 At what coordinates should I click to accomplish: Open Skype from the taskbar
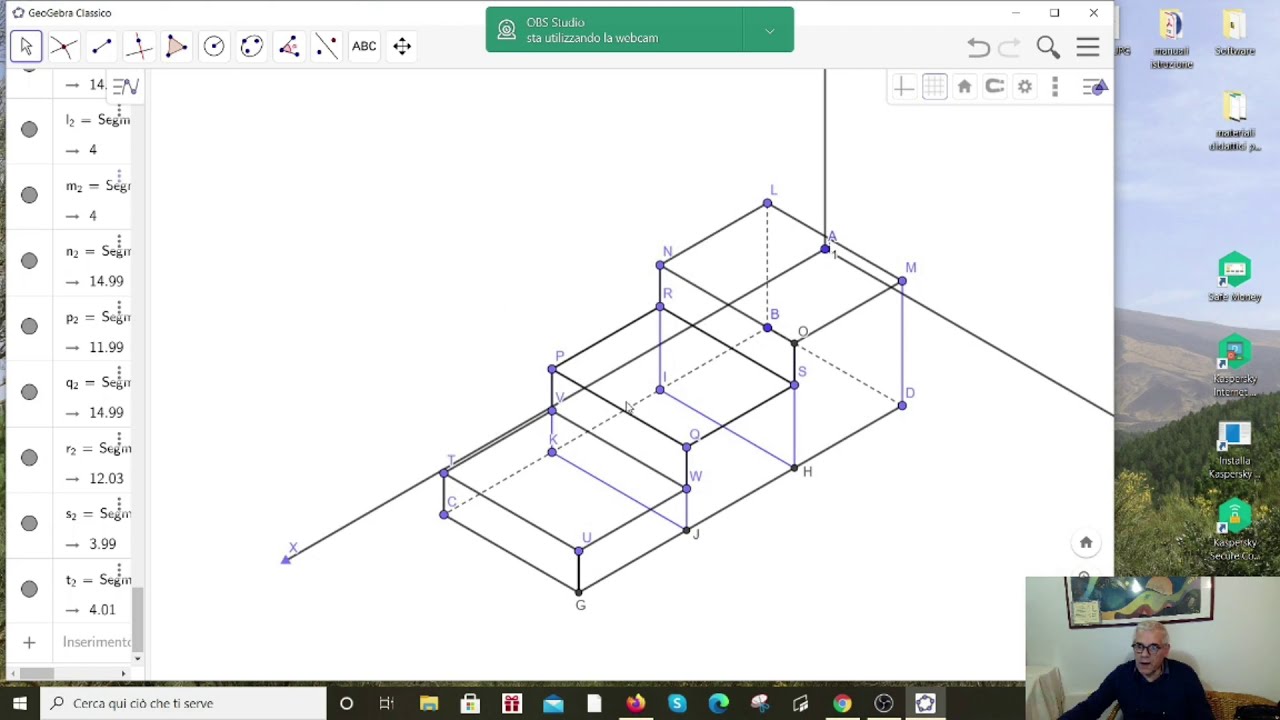(677, 703)
